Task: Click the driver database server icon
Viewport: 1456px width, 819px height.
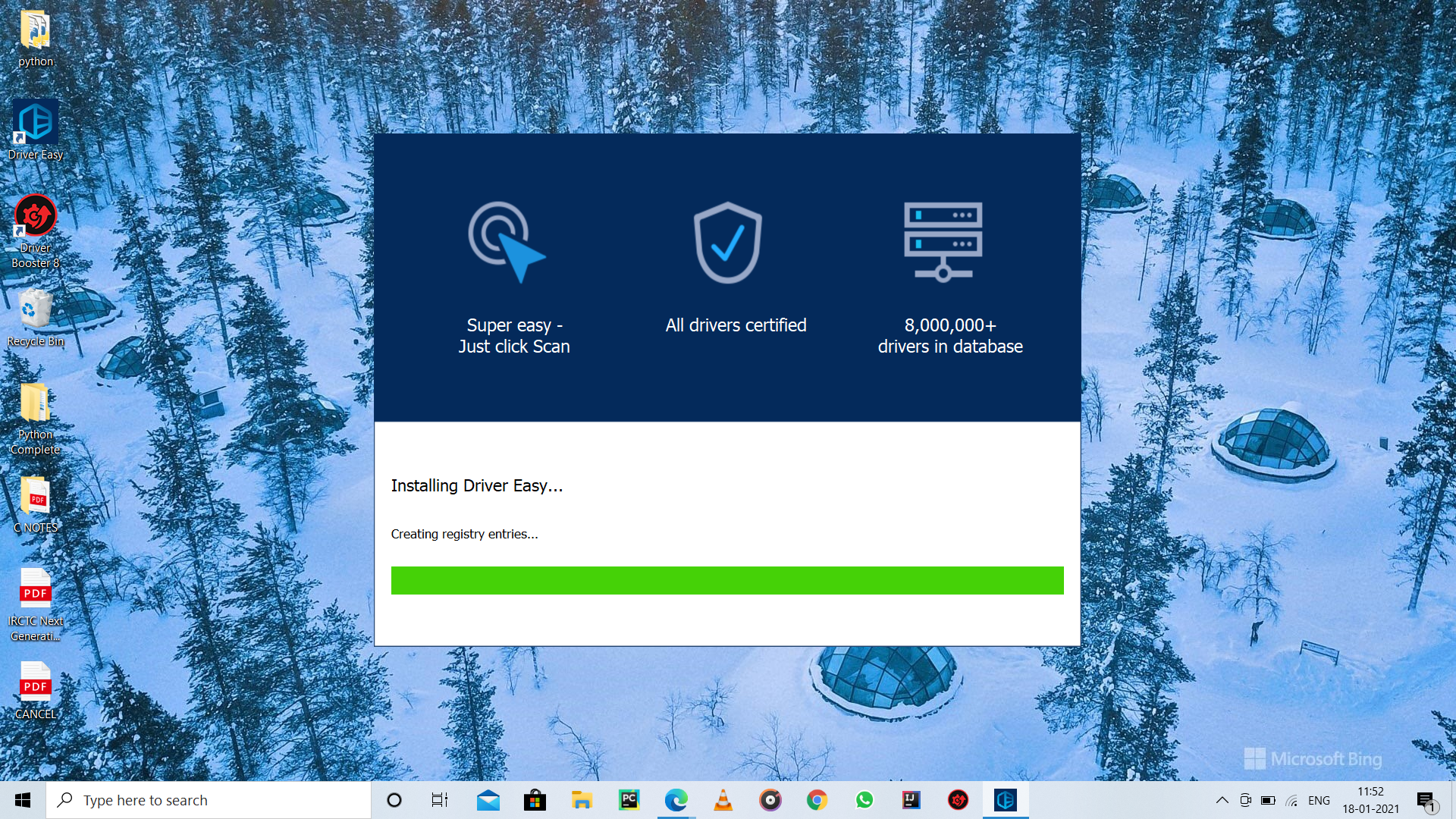Action: (x=943, y=242)
